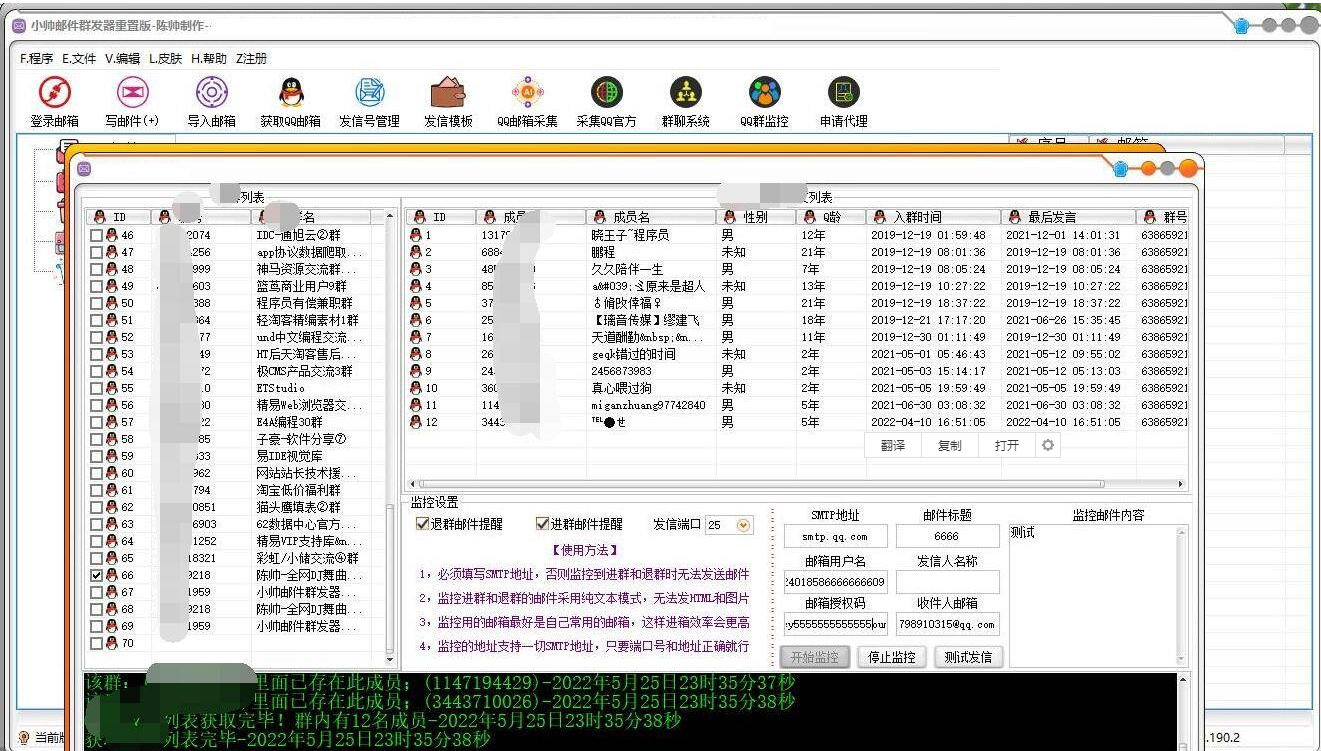Click penguin icon in 成员名 column header

600,217
